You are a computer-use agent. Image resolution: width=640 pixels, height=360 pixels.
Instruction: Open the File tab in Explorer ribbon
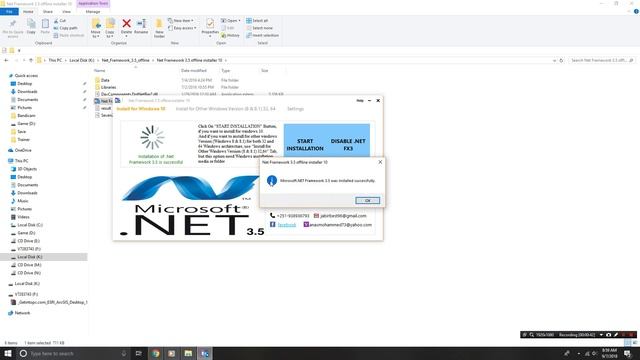coord(9,12)
